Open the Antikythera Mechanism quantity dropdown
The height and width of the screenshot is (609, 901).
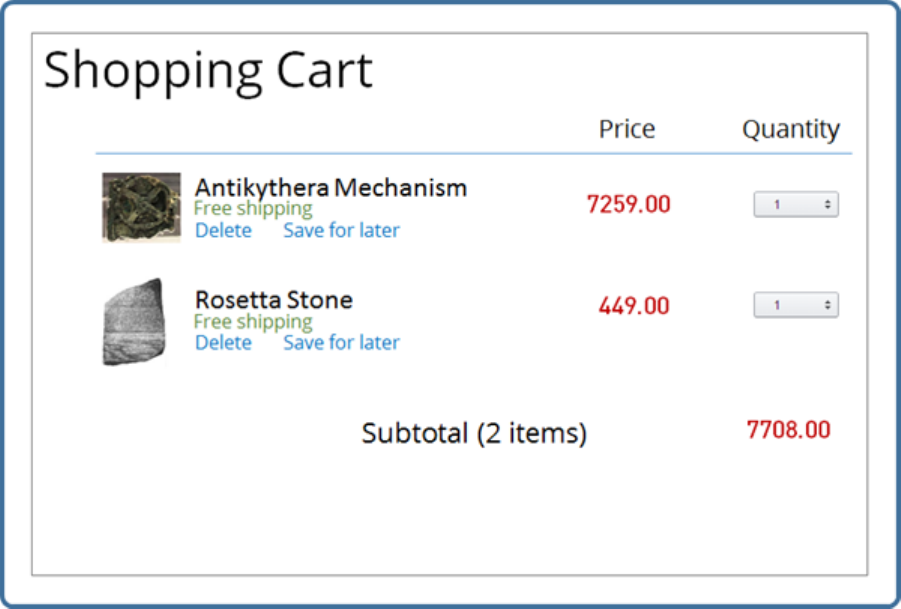pos(795,205)
